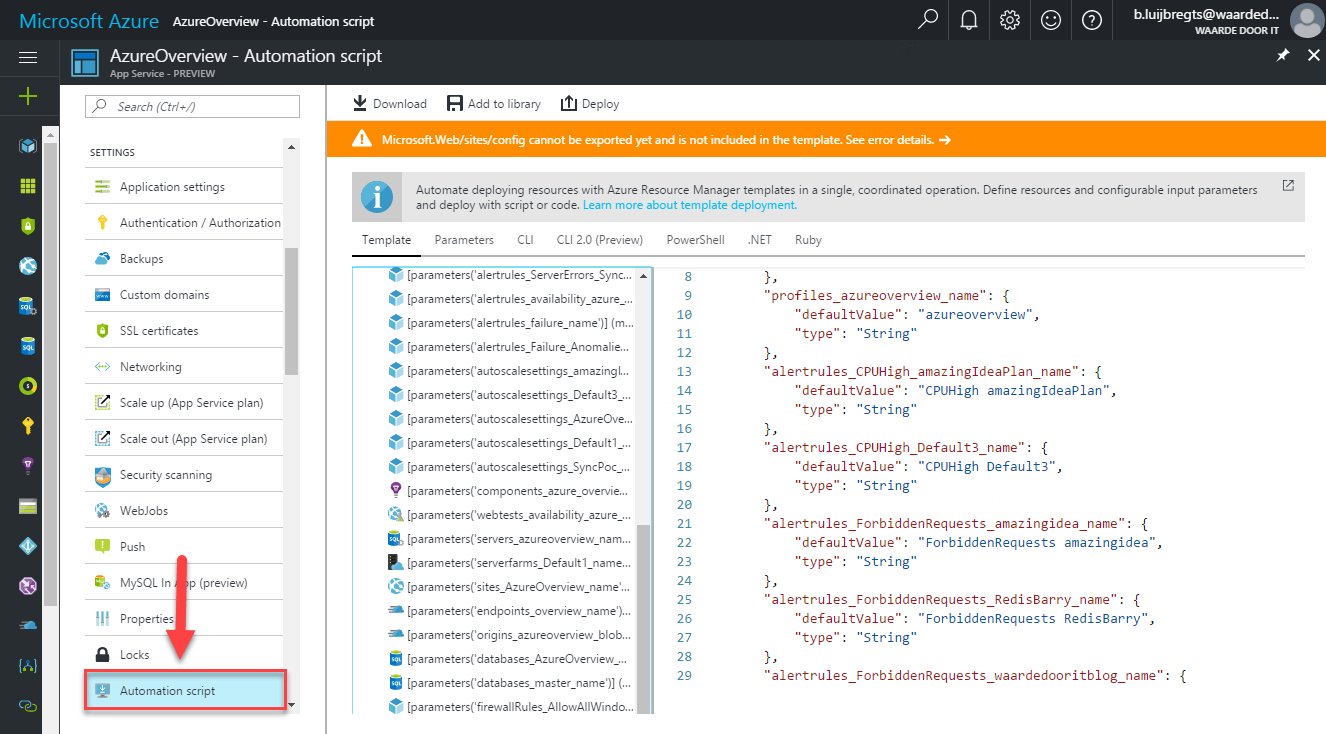Open Custom domains
The image size is (1326, 734).
(x=184, y=295)
